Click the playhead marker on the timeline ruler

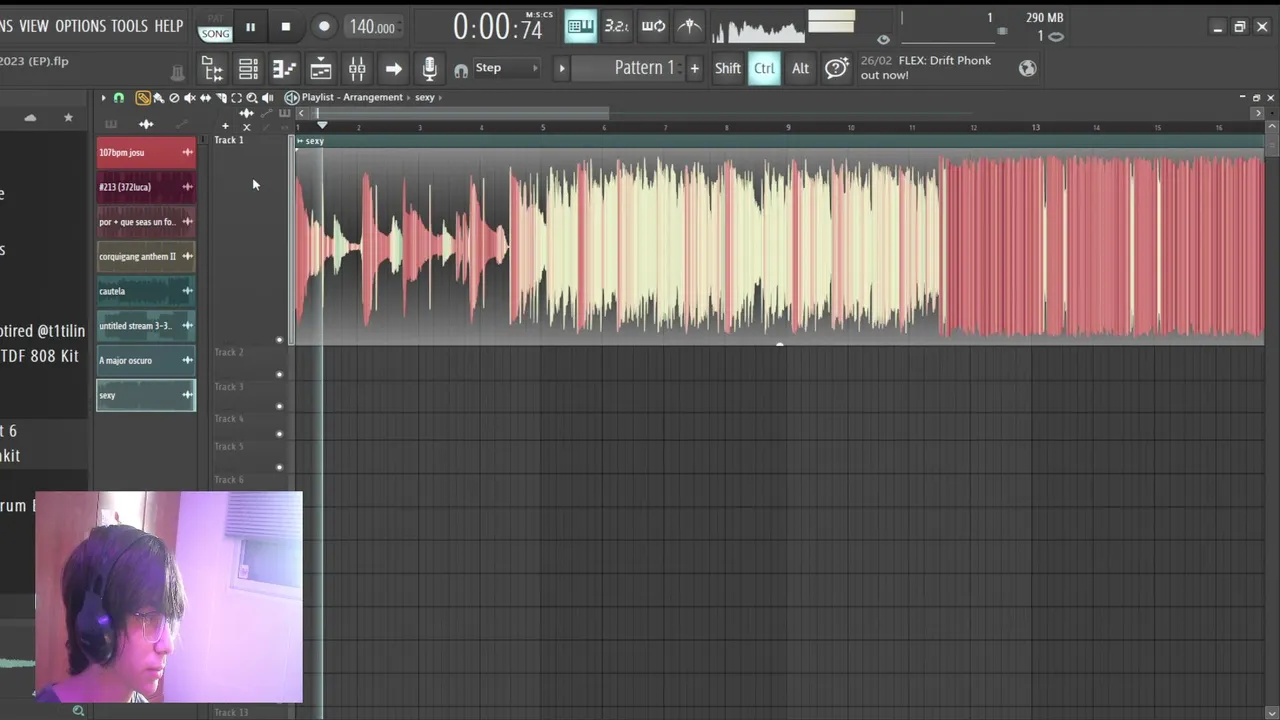322,126
